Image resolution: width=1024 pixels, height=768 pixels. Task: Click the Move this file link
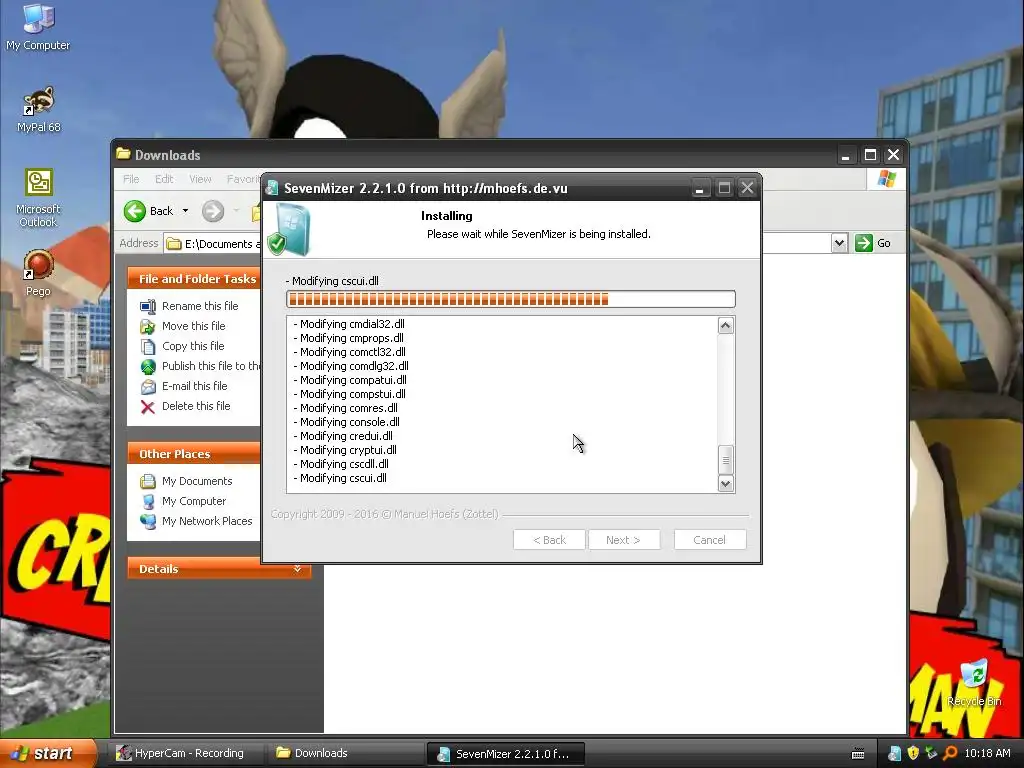193,326
